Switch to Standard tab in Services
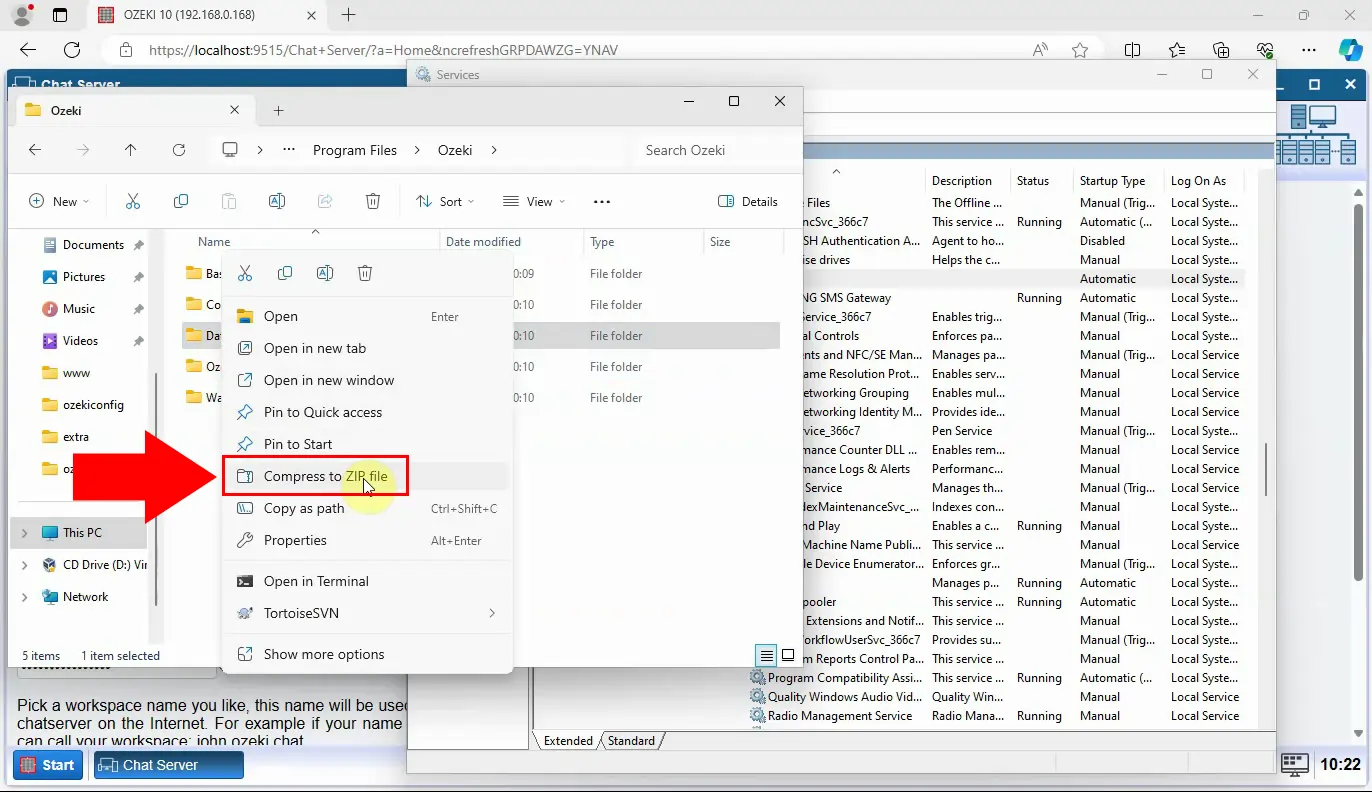The image size is (1372, 792). [x=631, y=741]
